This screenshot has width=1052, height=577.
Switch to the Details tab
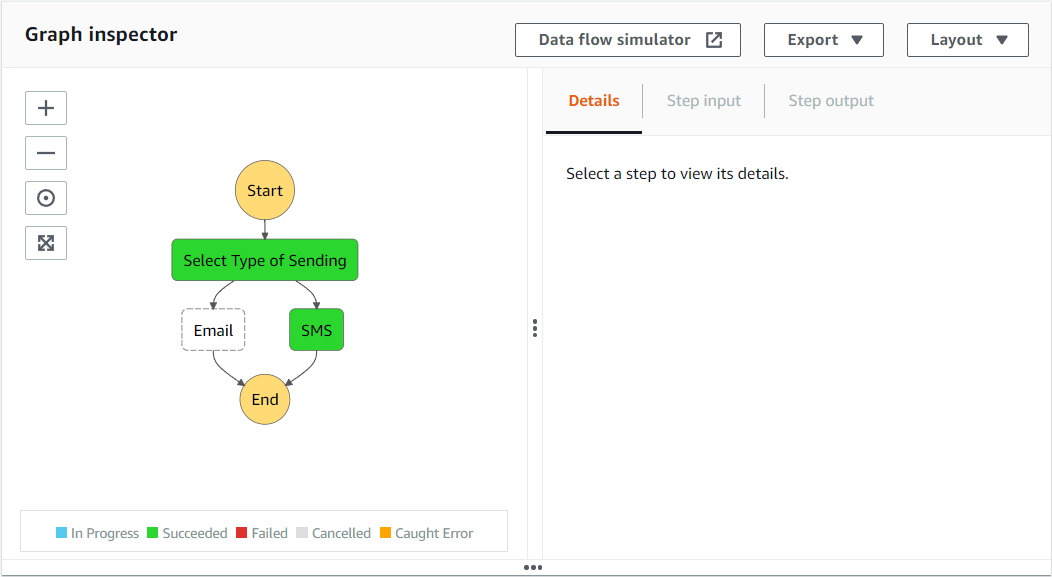click(x=594, y=101)
